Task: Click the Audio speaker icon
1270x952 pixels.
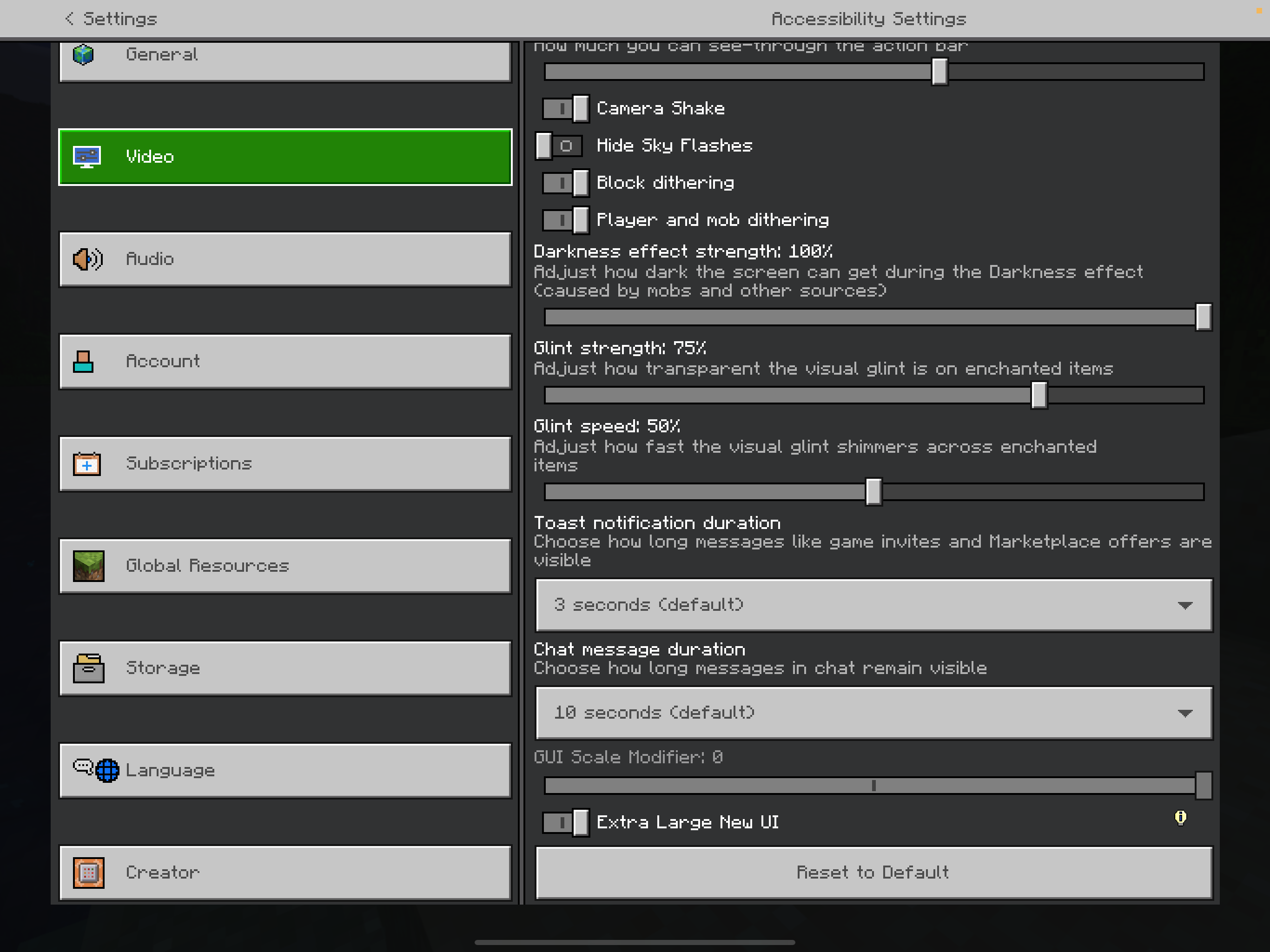Action: point(87,259)
